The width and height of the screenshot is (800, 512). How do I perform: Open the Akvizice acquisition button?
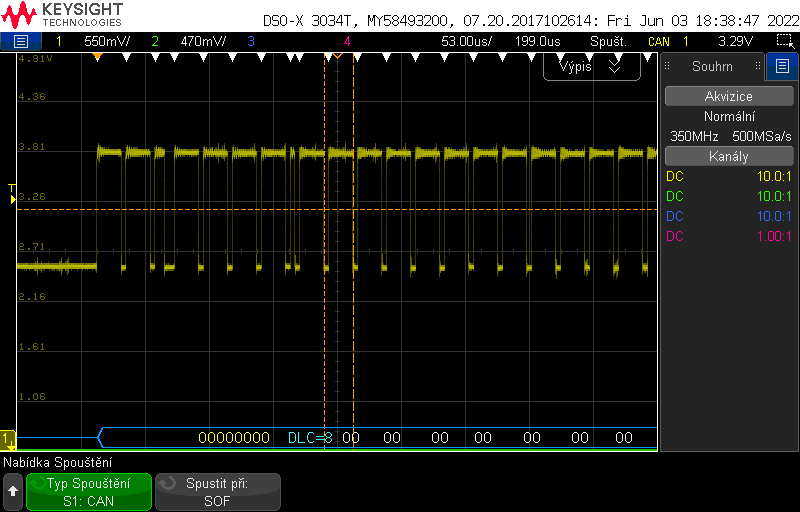[729, 96]
